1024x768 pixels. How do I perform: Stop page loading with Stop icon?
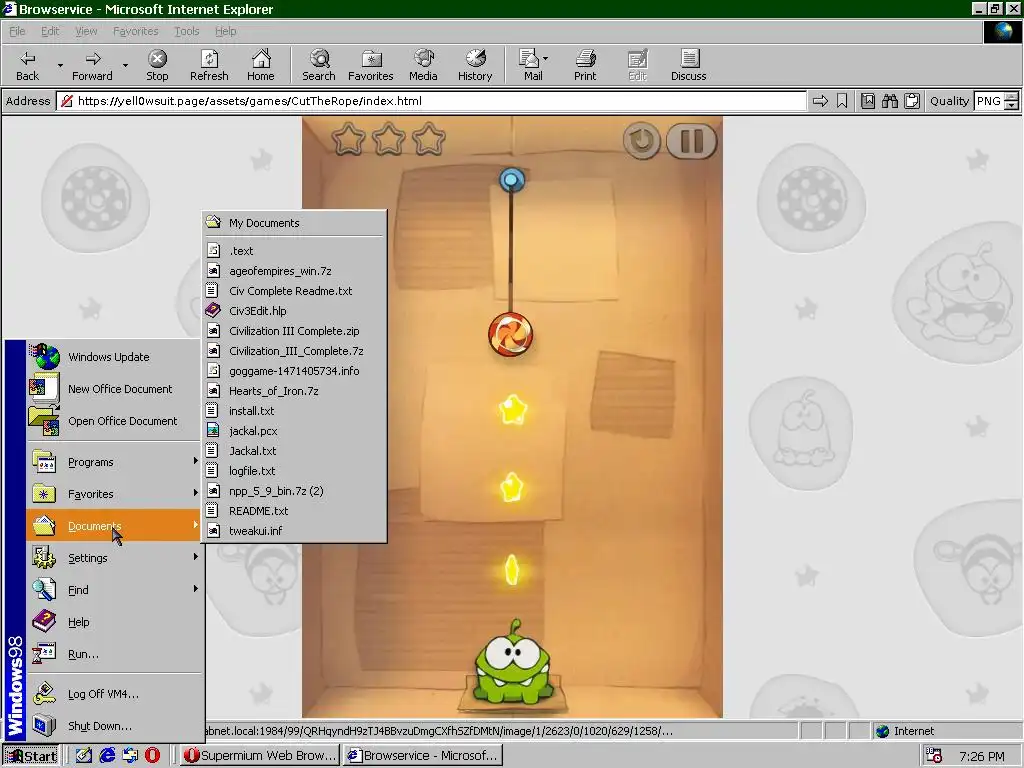click(x=157, y=65)
